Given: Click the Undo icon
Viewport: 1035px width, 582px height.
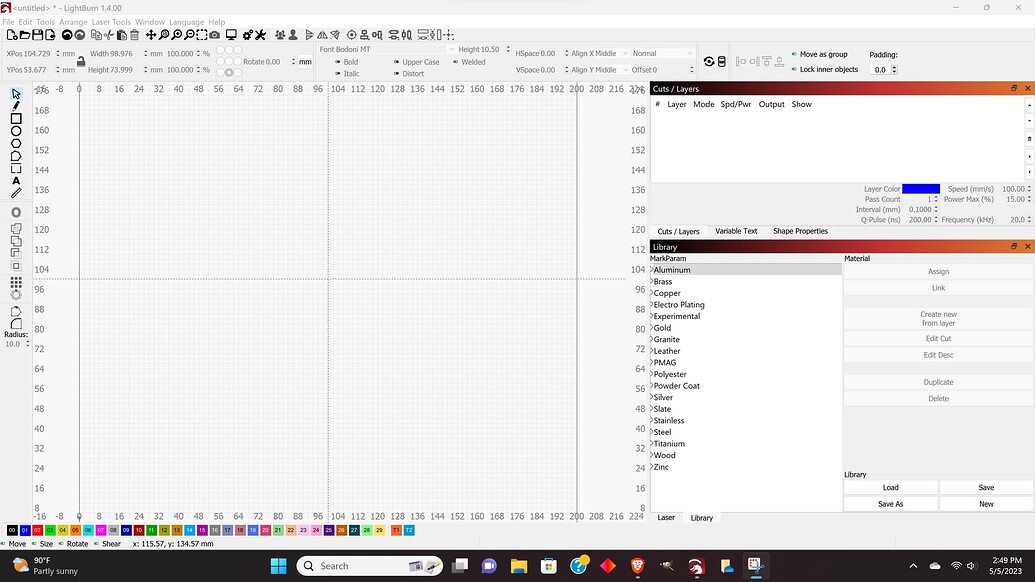Looking at the screenshot, I should pyautogui.click(x=67, y=35).
